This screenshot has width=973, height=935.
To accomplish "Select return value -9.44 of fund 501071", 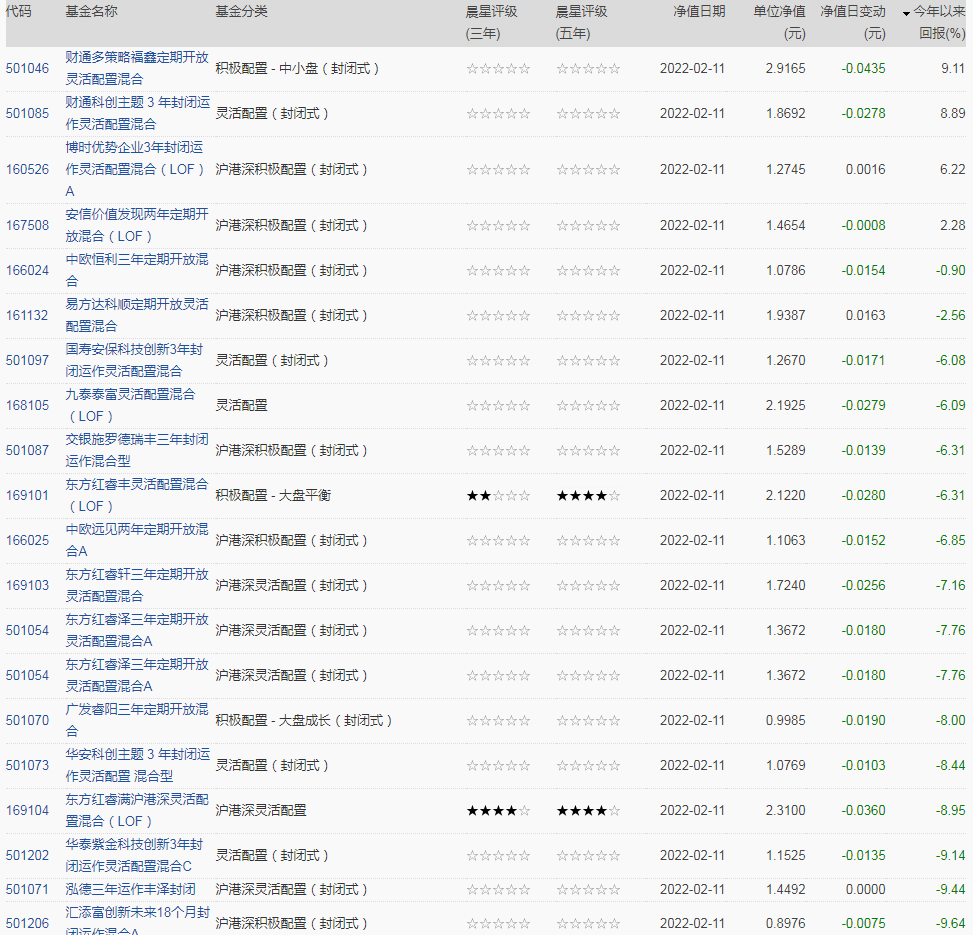I will click(x=951, y=889).
